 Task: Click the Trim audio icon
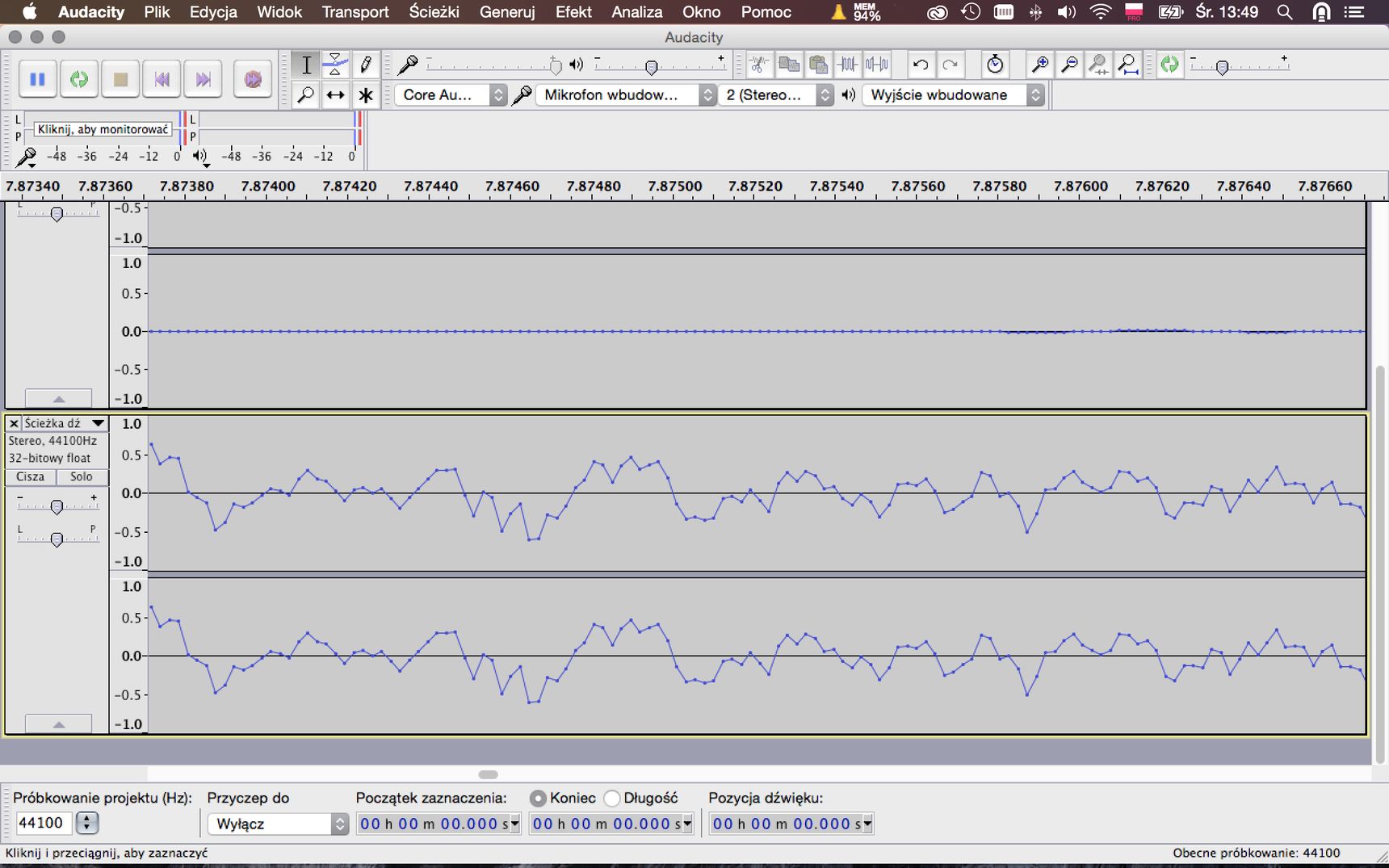click(847, 65)
